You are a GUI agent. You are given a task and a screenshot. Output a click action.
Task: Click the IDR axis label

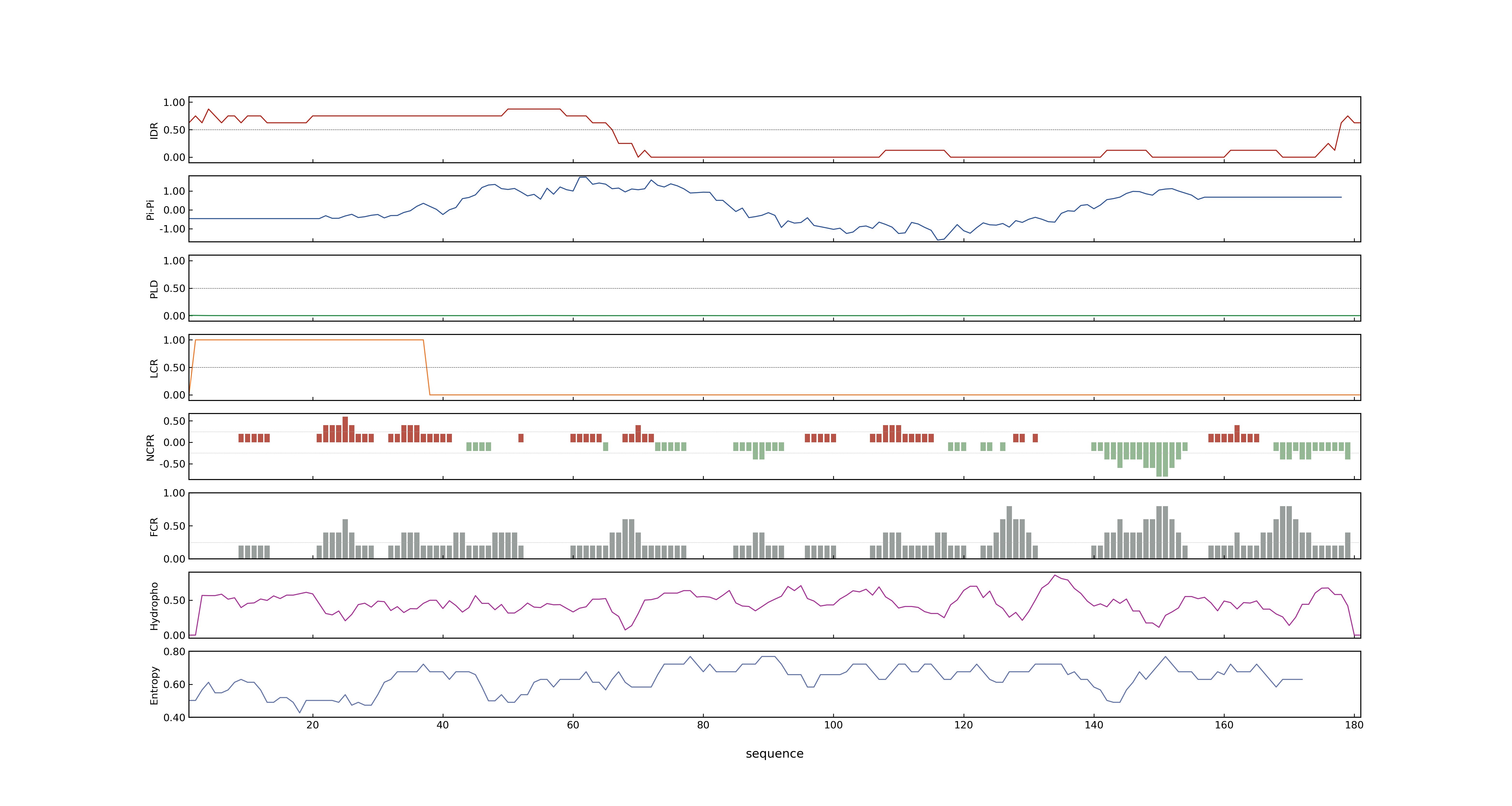tap(154, 130)
